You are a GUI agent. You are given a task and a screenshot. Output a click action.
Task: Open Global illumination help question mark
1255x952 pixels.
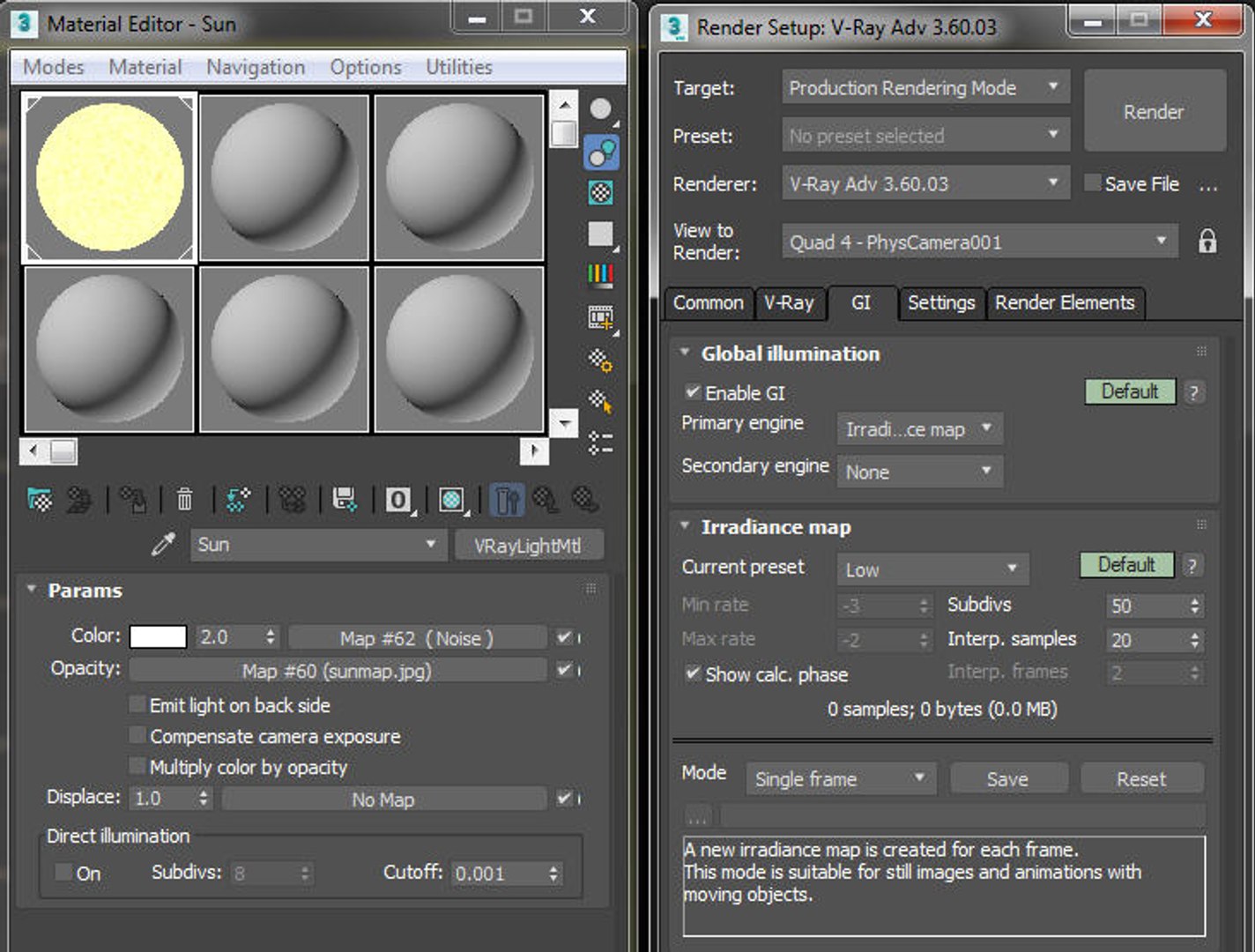tap(1193, 392)
